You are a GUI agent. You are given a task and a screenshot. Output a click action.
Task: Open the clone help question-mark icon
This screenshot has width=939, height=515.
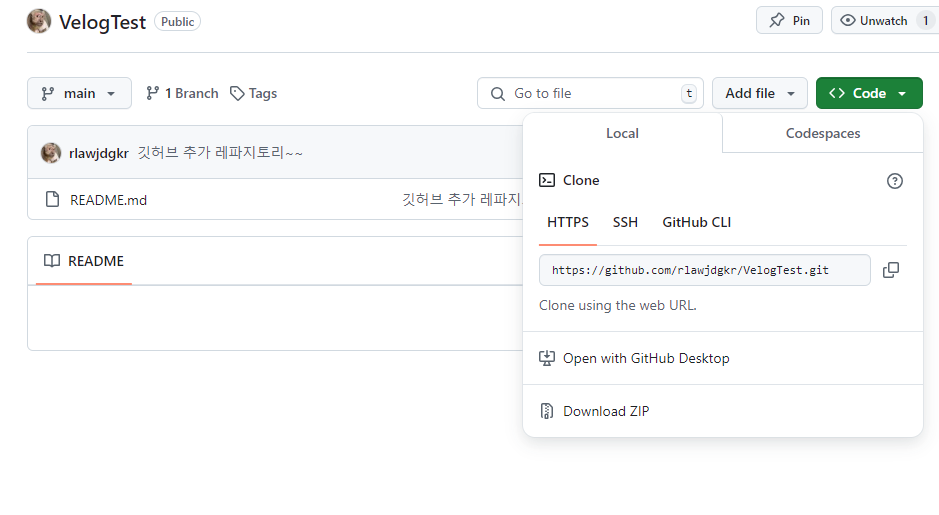895,181
